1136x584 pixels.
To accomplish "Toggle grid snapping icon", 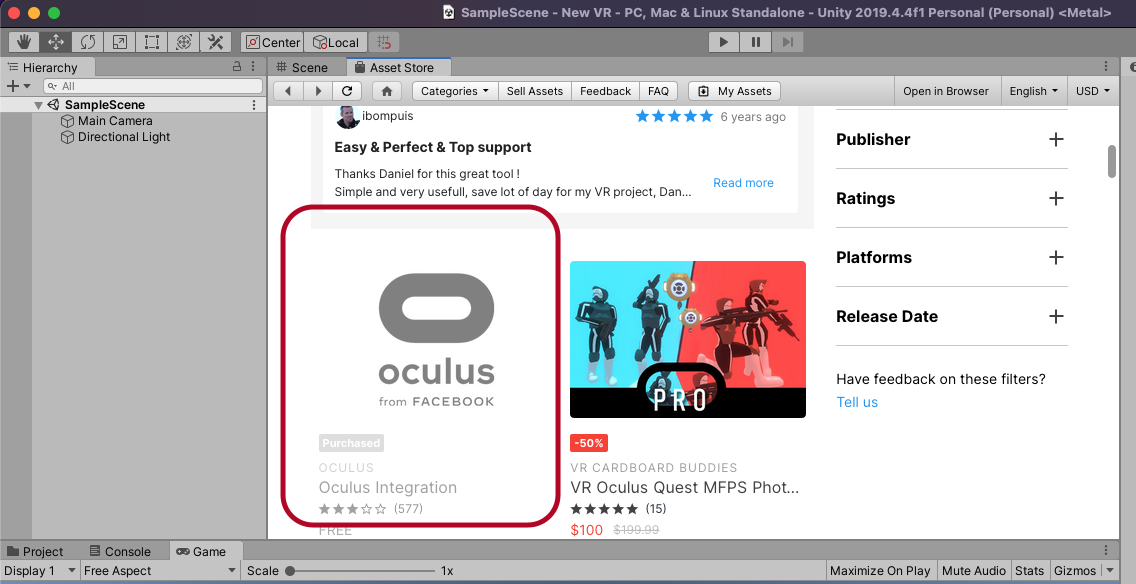I will (384, 42).
